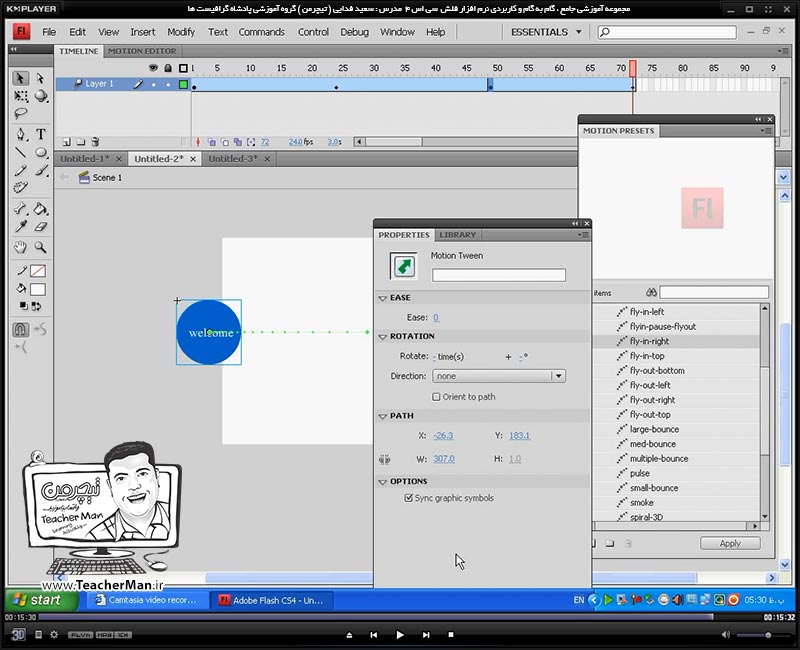
Task: Click the motion tween icon in Properties
Action: pos(404,266)
